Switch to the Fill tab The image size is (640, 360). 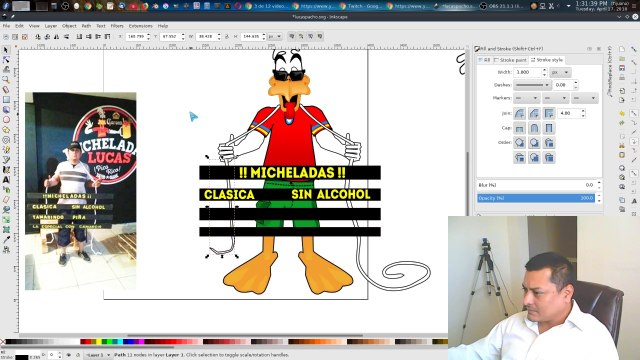pos(484,60)
